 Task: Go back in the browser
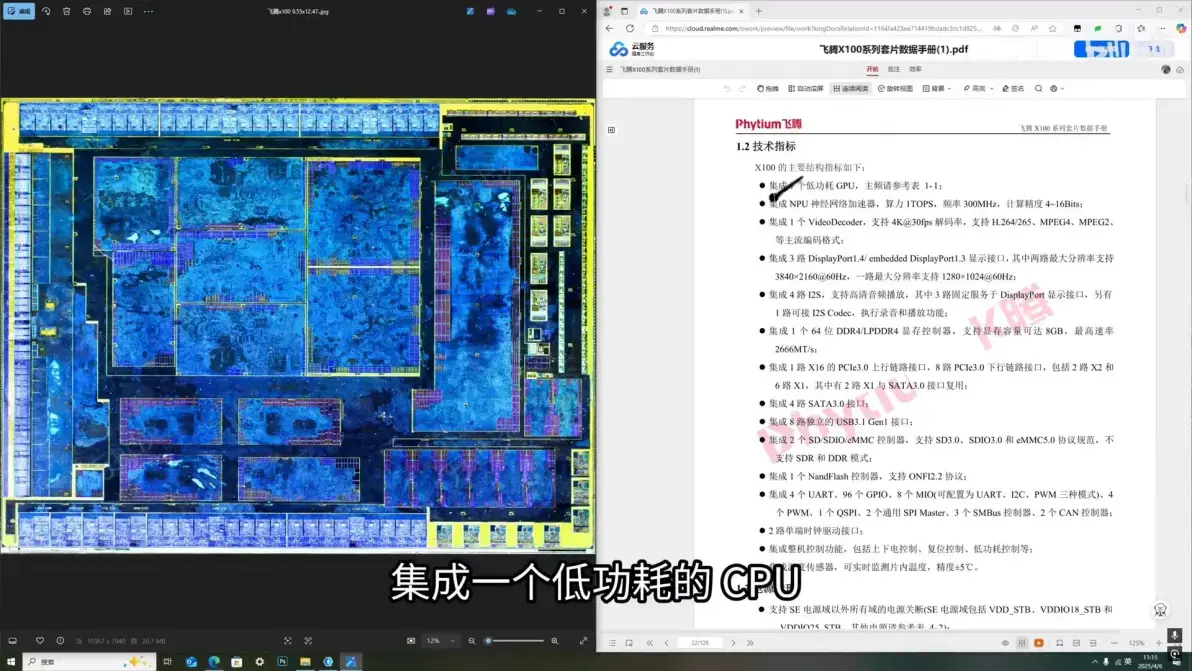click(610, 28)
